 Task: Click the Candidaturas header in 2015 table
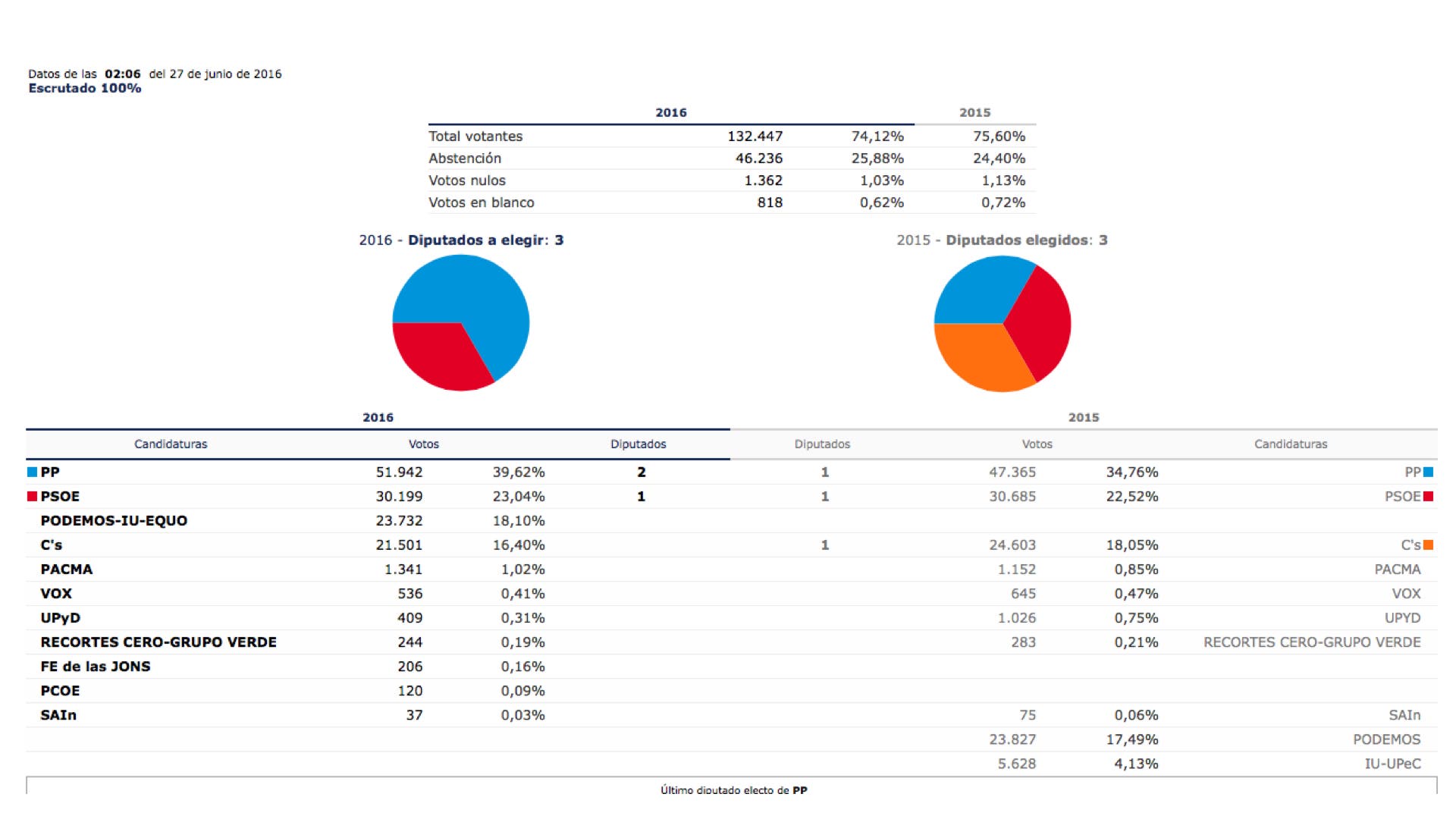coord(1290,444)
